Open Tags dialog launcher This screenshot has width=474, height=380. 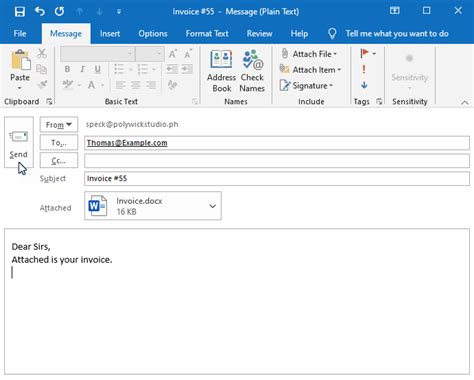coord(379,101)
